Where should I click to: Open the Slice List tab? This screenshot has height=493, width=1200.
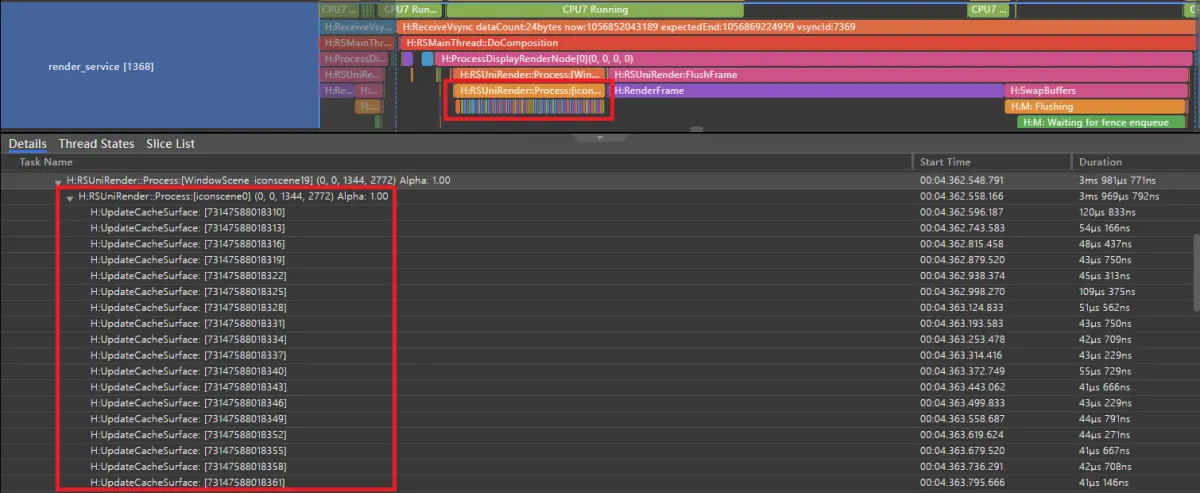tap(170, 144)
